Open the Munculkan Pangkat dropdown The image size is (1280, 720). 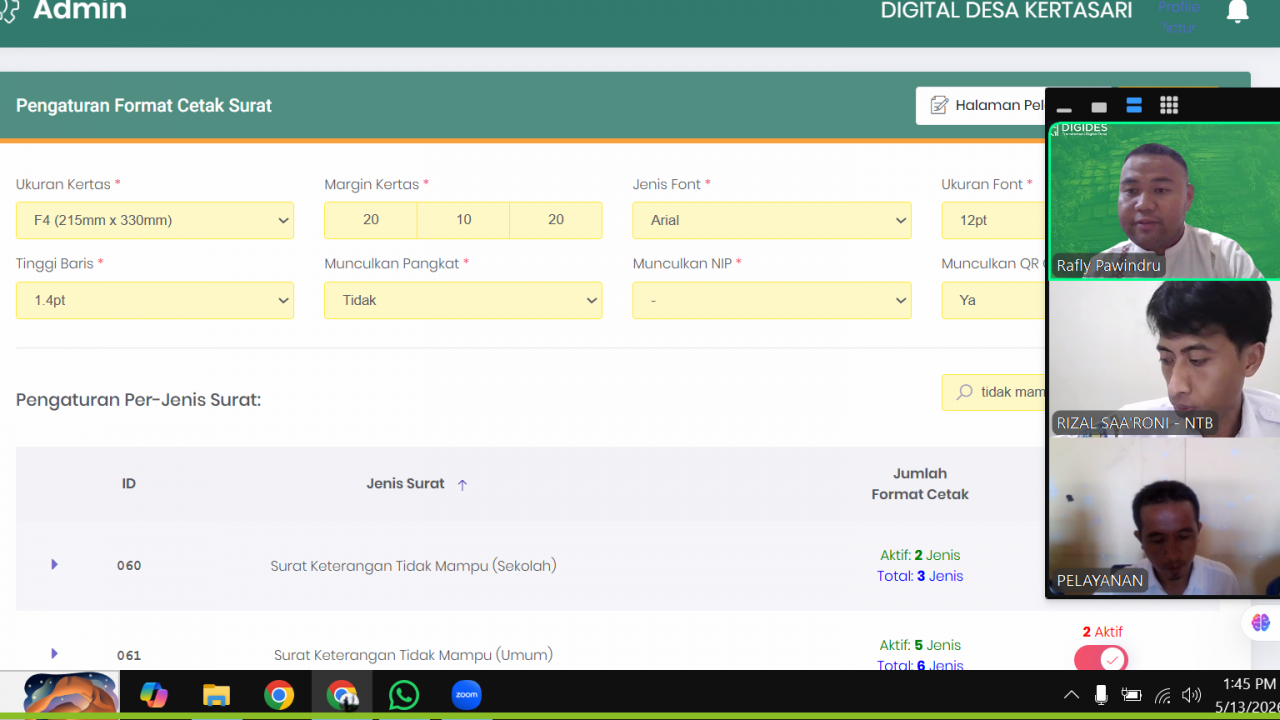tap(463, 300)
